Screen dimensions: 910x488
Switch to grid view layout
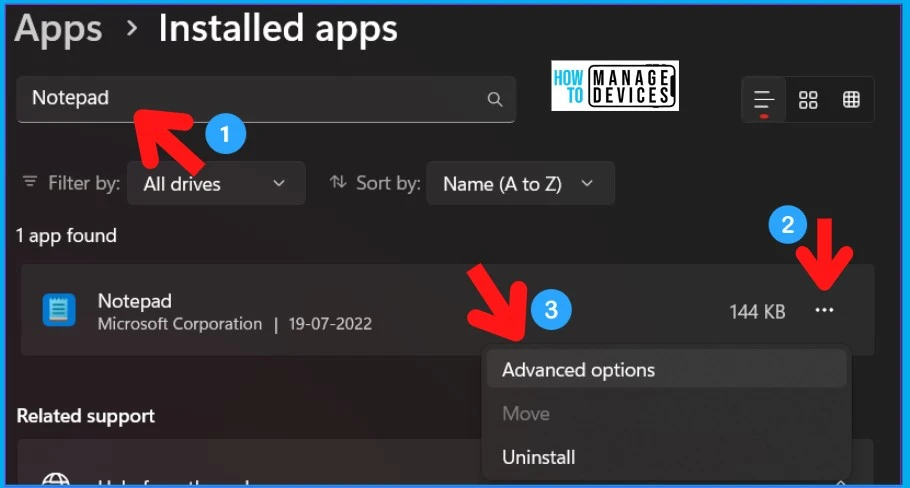(x=808, y=100)
